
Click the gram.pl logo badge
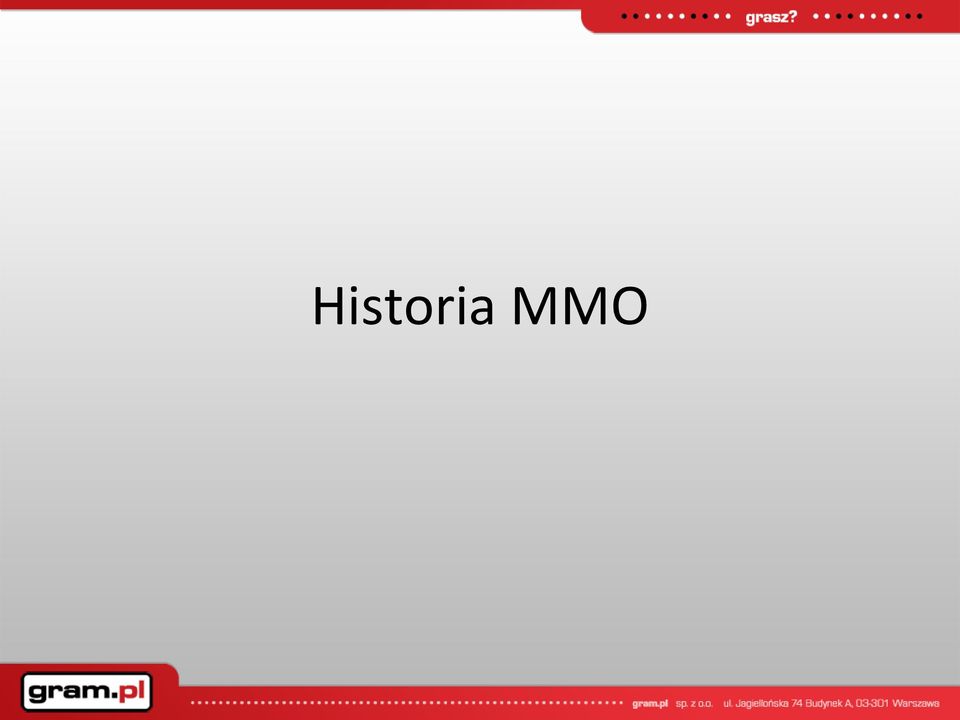click(x=86, y=692)
